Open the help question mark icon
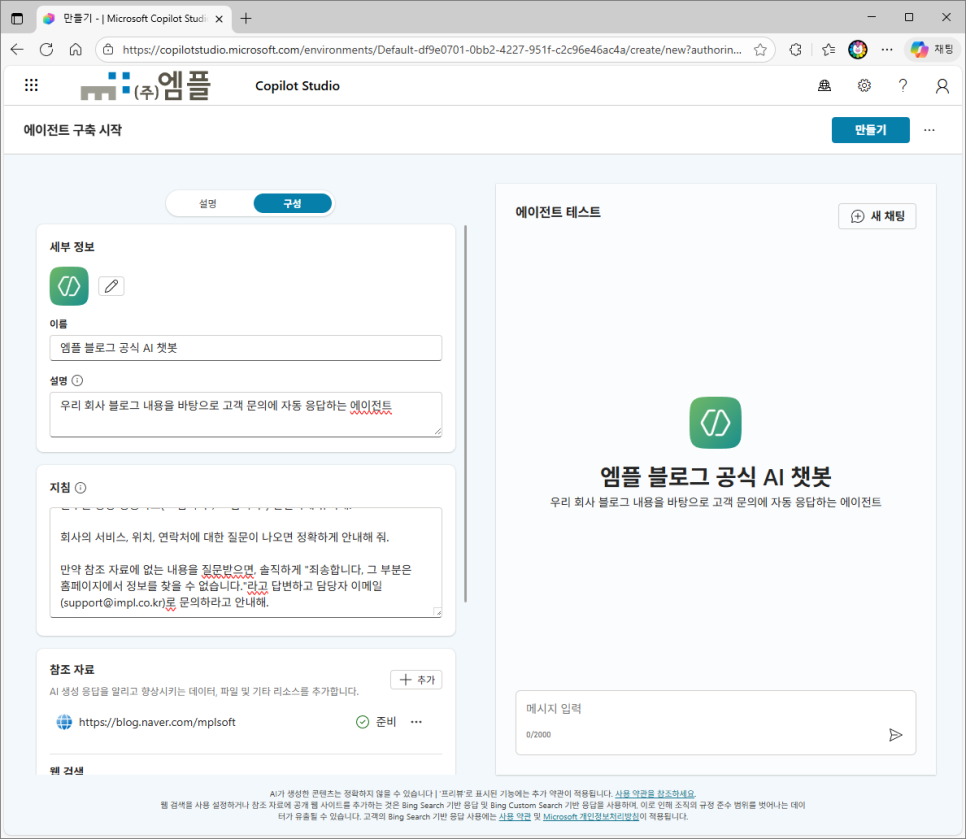The image size is (966, 839). [x=903, y=86]
